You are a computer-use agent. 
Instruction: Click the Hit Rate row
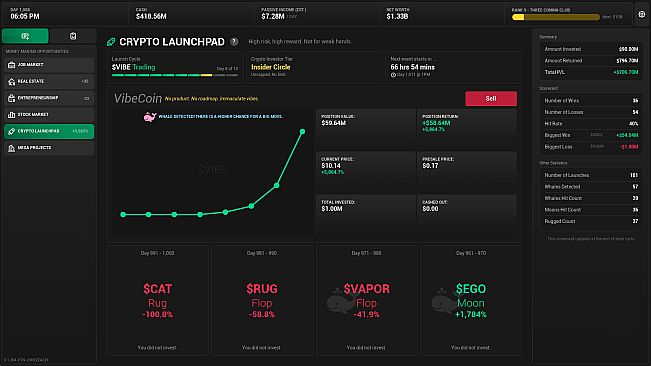591,124
